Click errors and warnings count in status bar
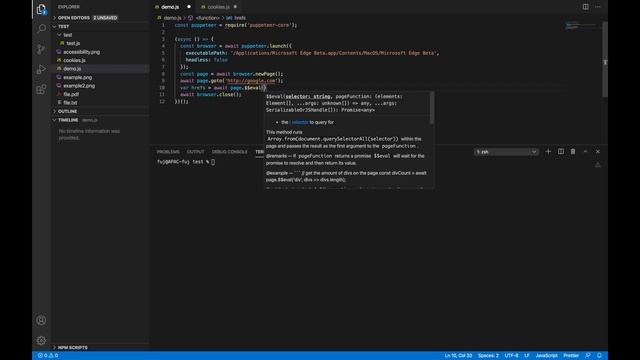640x360 pixels. [x=48, y=356]
